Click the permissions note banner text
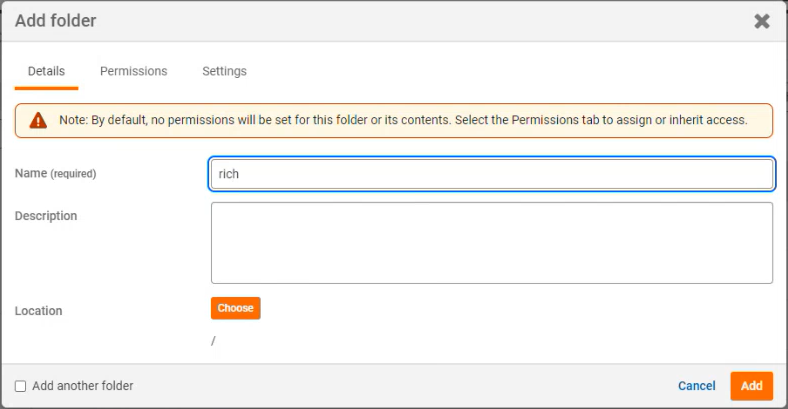Viewport: 788px width, 409px height. coord(402,120)
